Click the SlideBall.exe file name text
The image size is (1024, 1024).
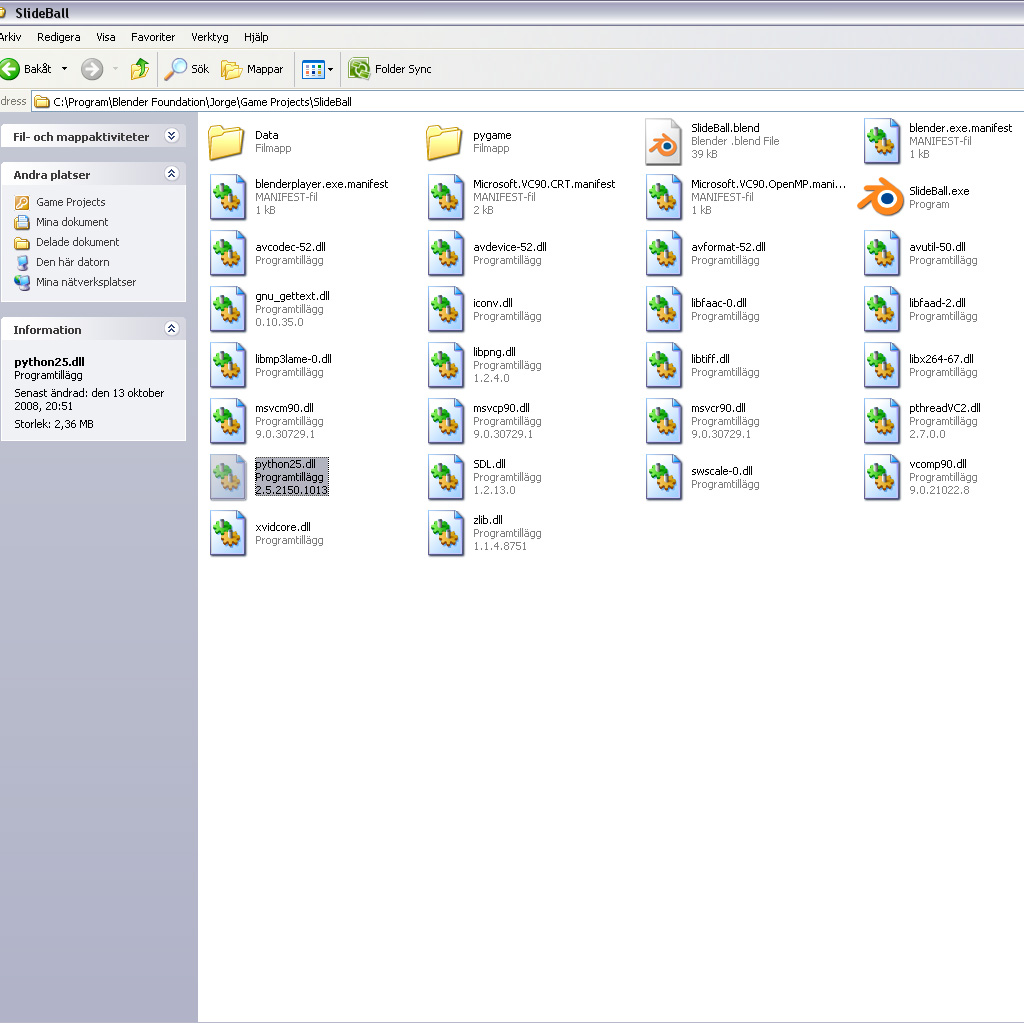939,191
